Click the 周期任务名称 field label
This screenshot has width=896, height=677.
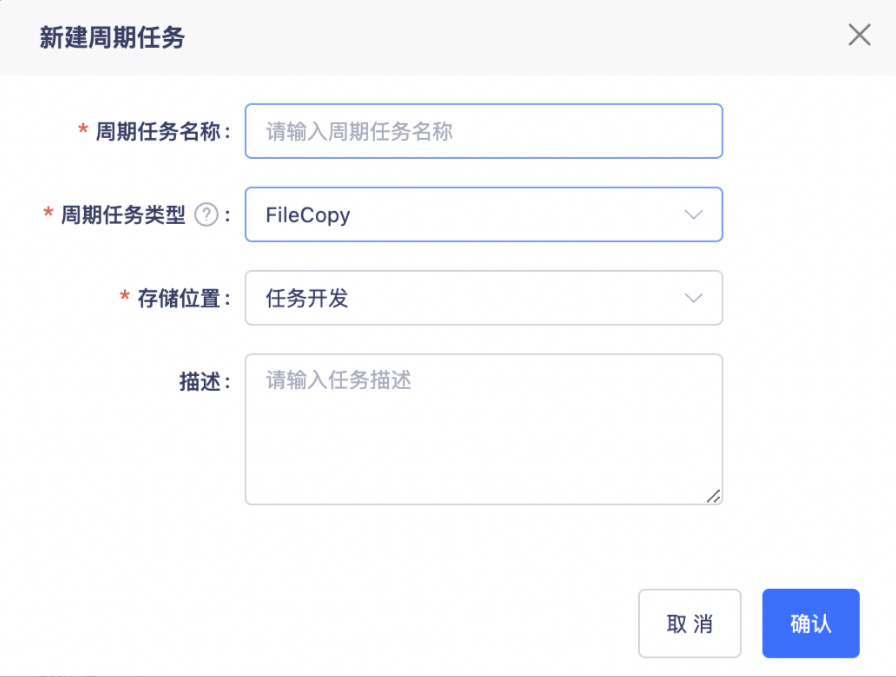pos(158,132)
